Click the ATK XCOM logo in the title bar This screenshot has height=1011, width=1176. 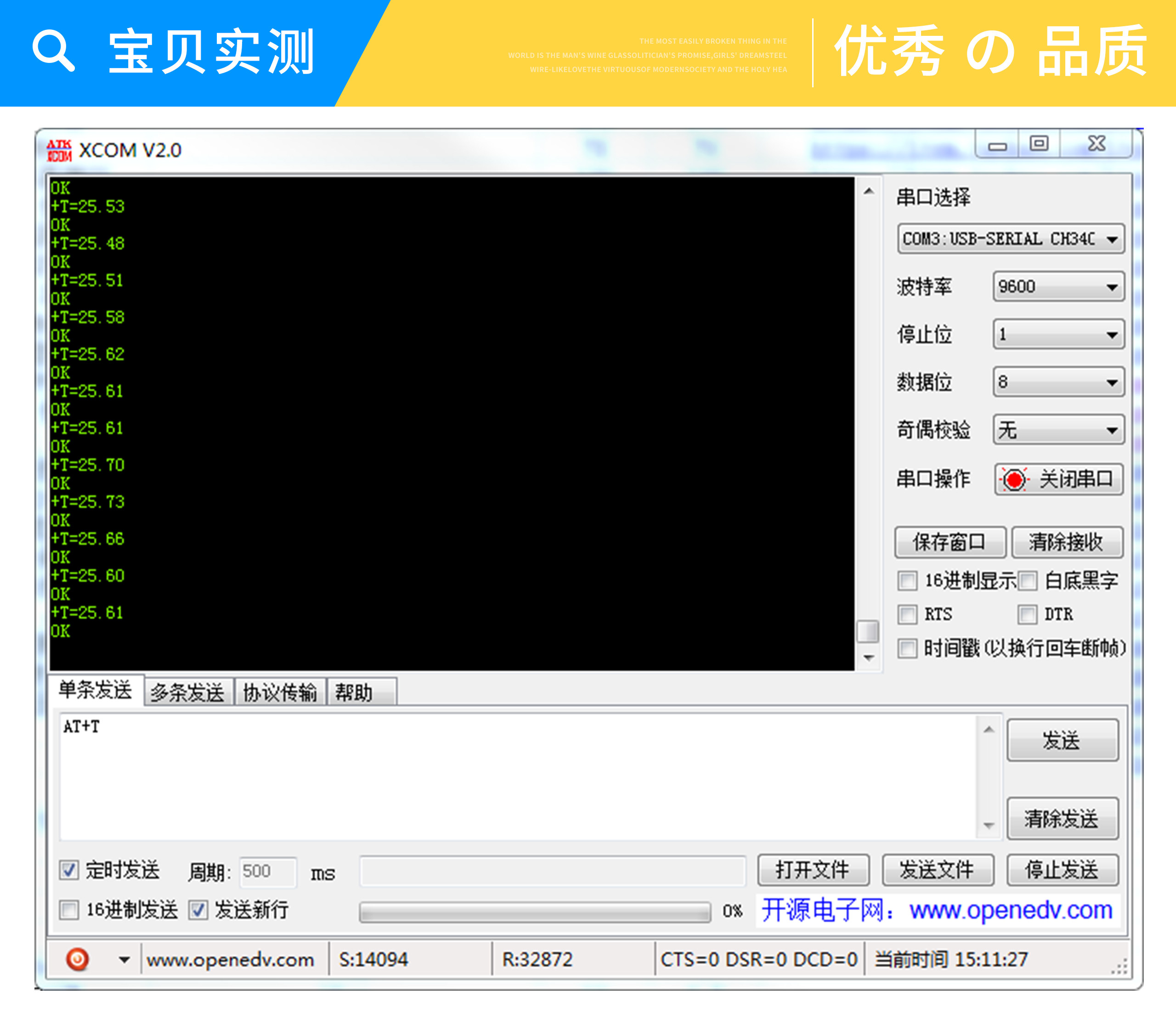[x=59, y=150]
